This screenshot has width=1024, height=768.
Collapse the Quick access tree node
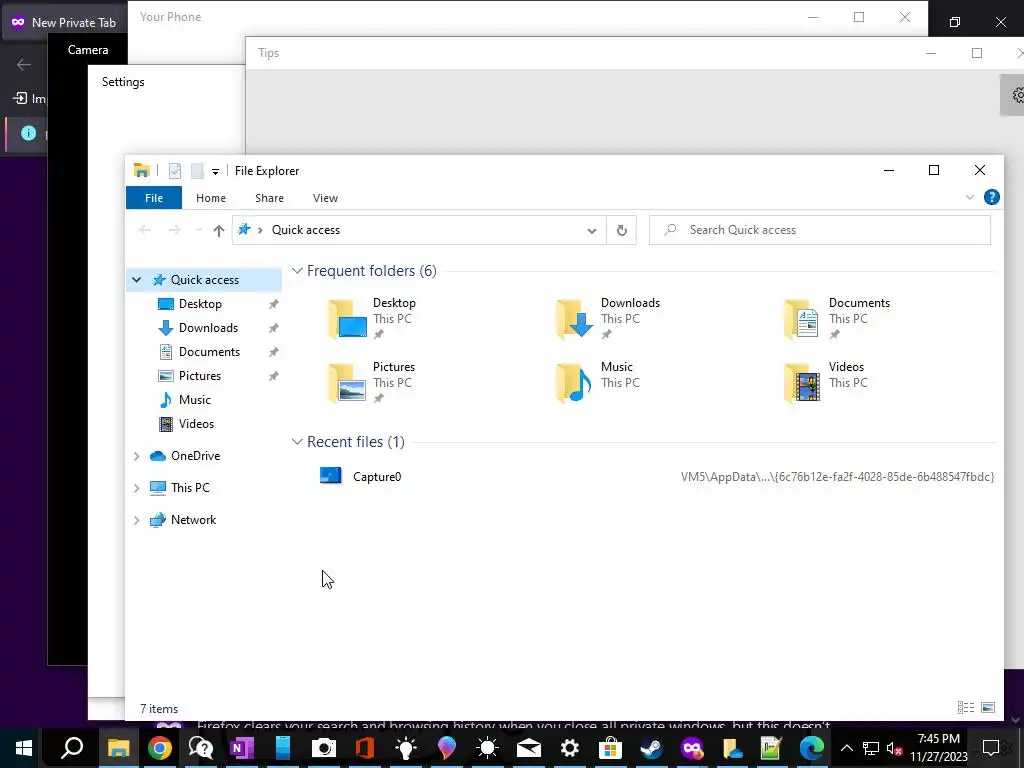136,280
